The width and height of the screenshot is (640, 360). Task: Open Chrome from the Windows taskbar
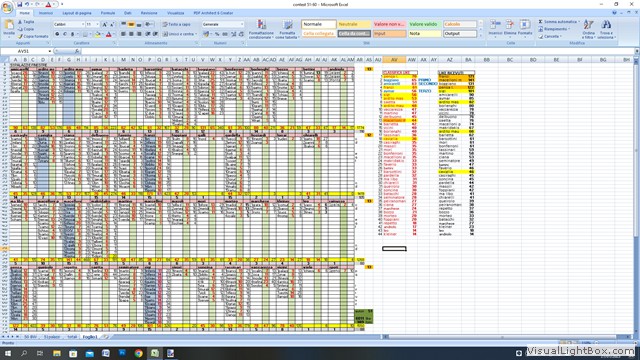pos(138,353)
